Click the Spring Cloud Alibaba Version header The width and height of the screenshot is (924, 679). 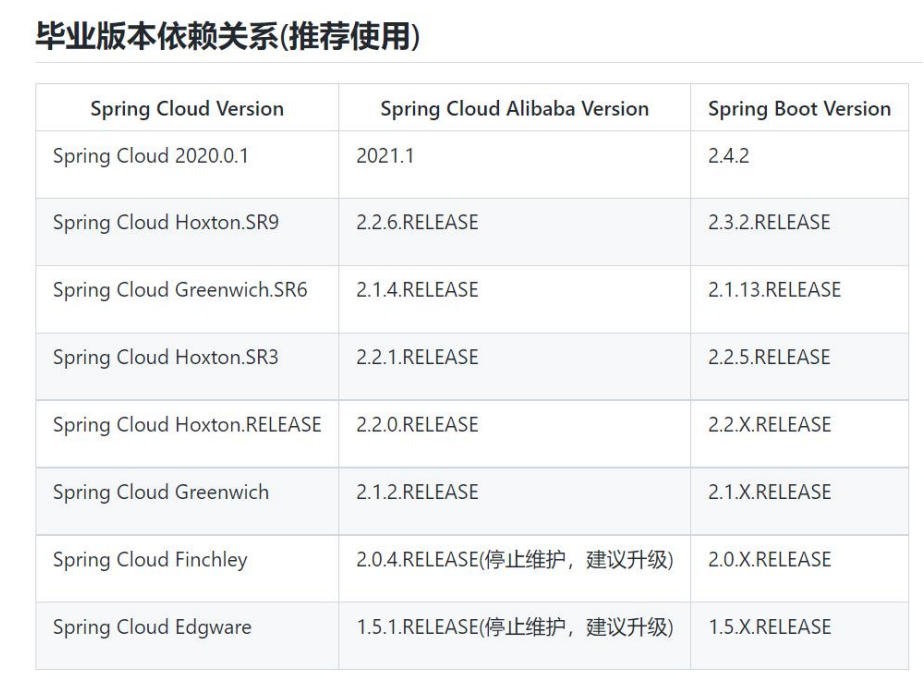pyautogui.click(x=514, y=109)
